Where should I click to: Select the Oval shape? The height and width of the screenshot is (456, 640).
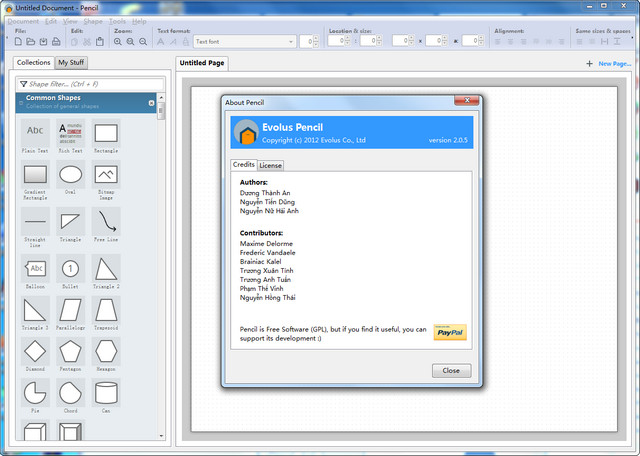pyautogui.click(x=71, y=177)
